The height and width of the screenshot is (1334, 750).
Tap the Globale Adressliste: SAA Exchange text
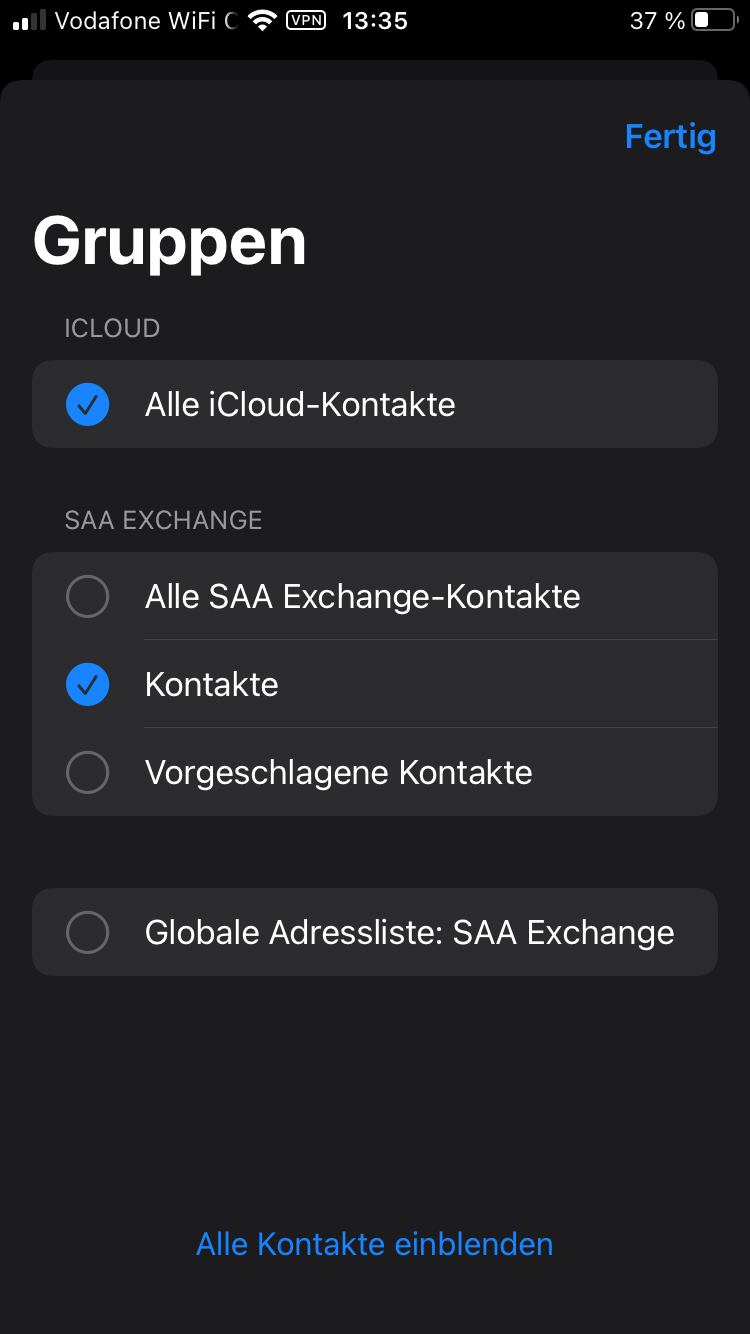point(409,932)
